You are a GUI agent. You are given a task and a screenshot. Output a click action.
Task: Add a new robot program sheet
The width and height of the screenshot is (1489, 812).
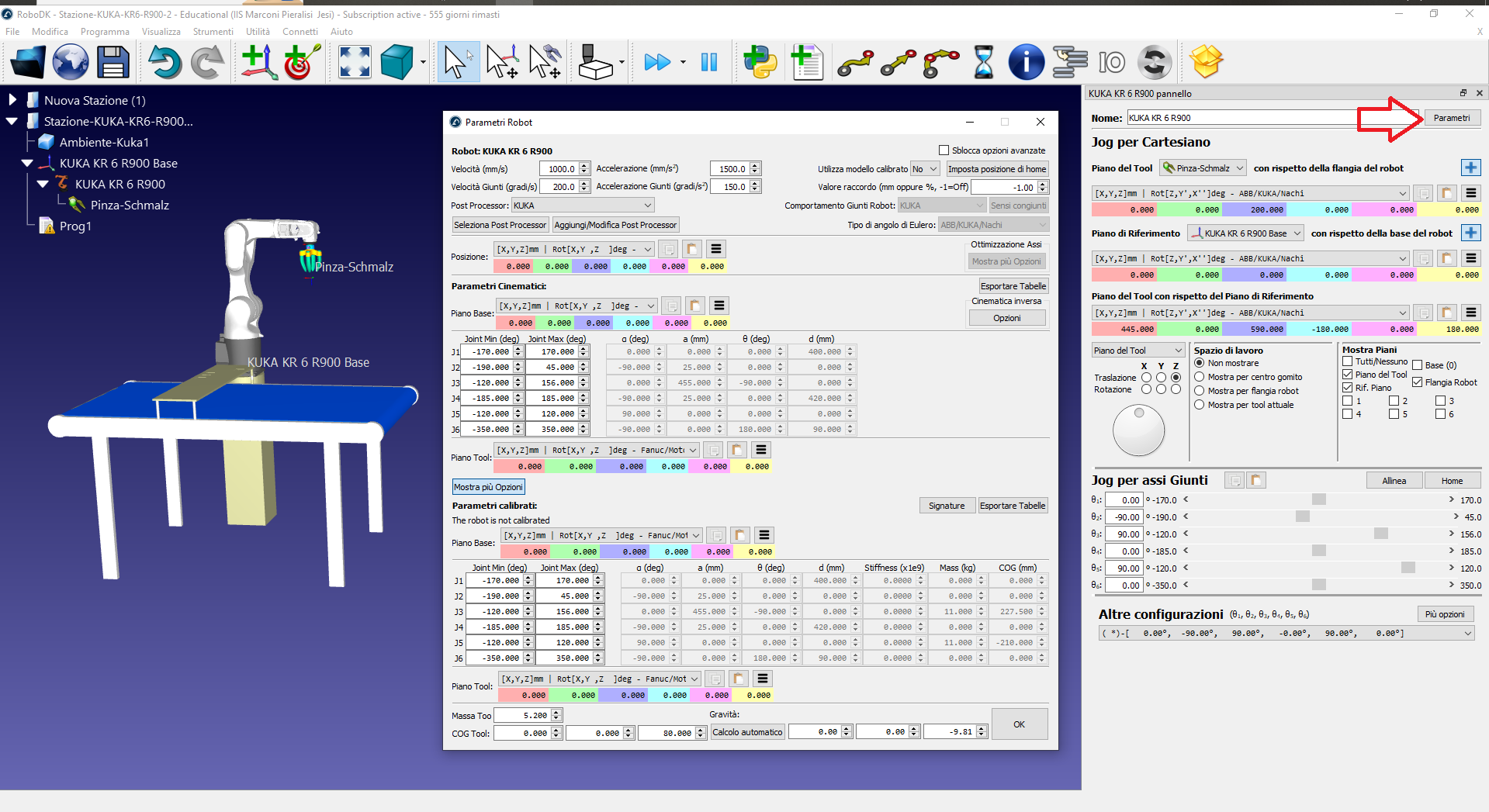[806, 62]
